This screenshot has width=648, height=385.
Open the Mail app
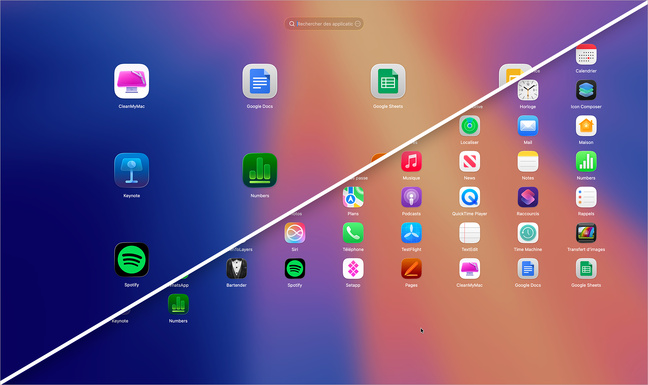pos(528,126)
